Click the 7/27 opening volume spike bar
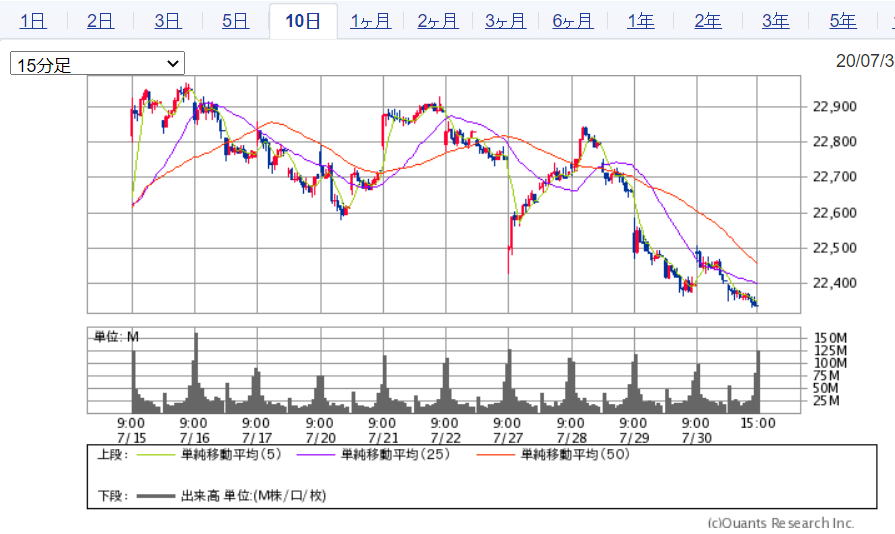 click(509, 385)
